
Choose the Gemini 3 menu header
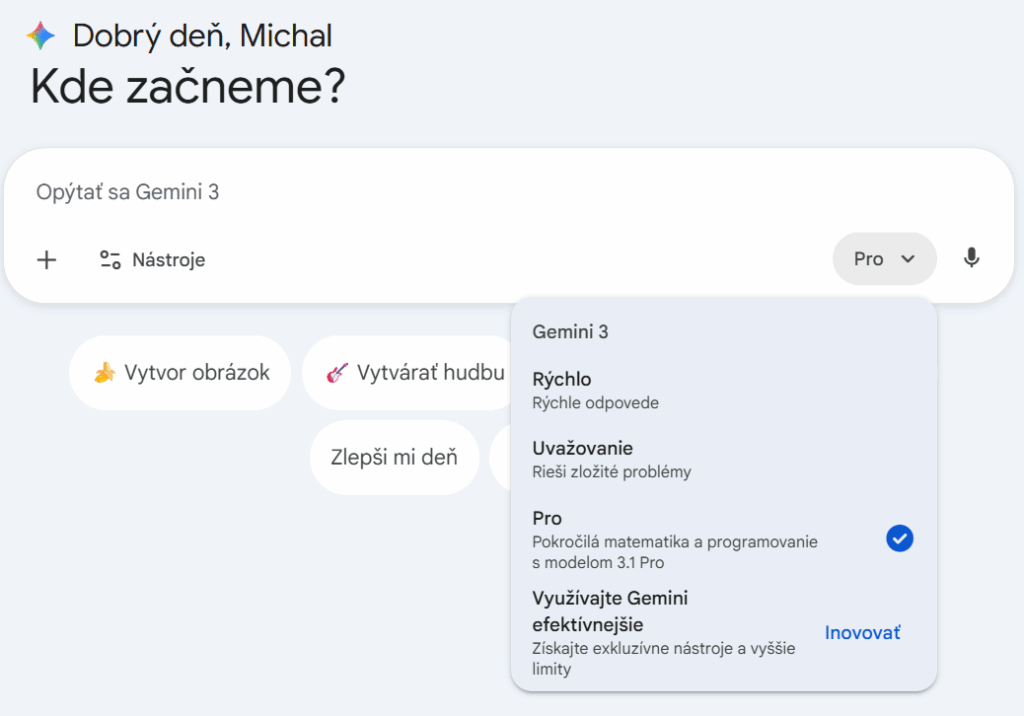[570, 331]
